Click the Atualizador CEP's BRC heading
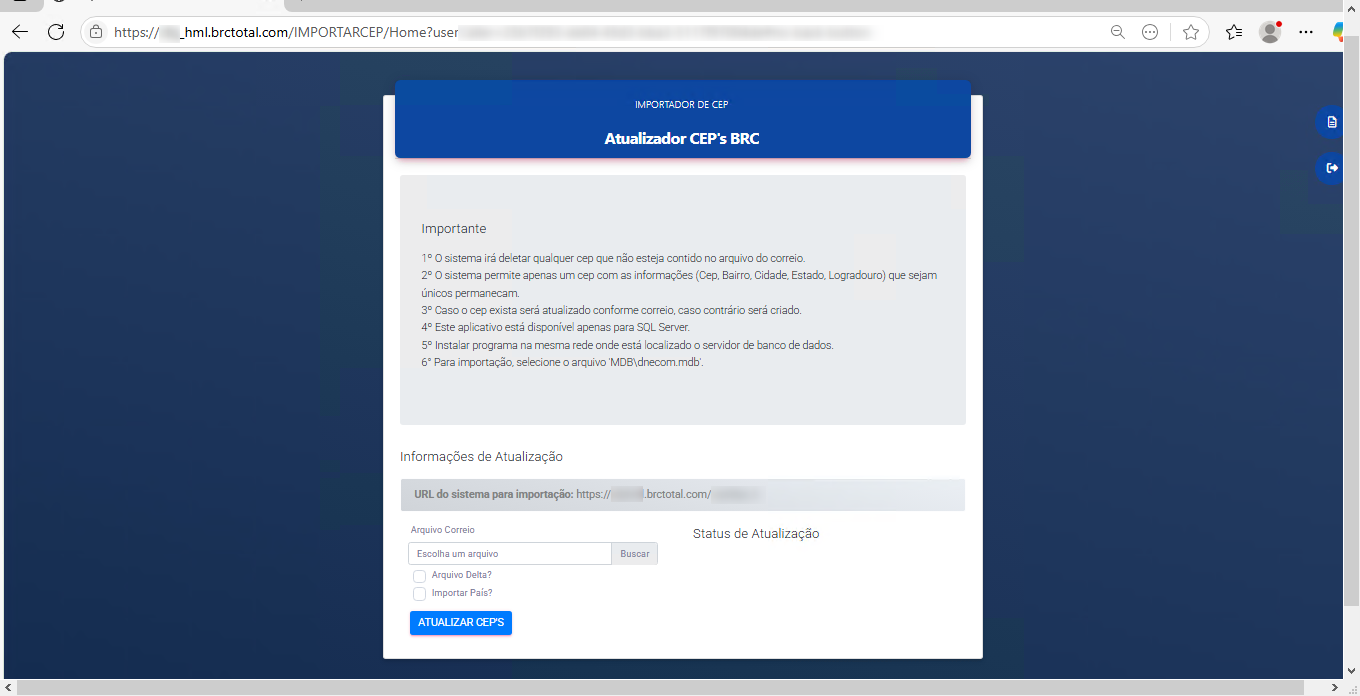 (x=682, y=139)
